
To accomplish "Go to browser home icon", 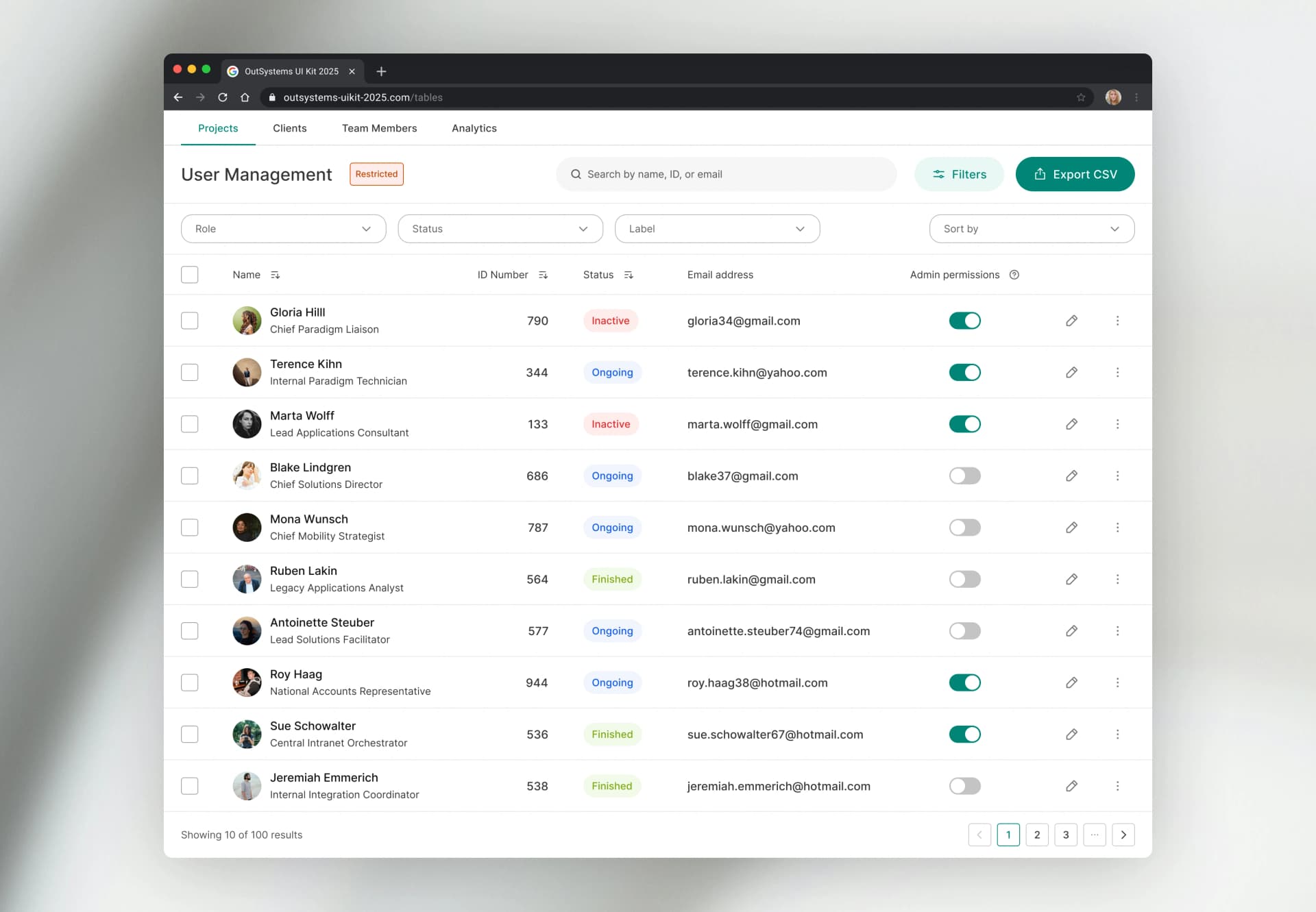I will point(245,97).
